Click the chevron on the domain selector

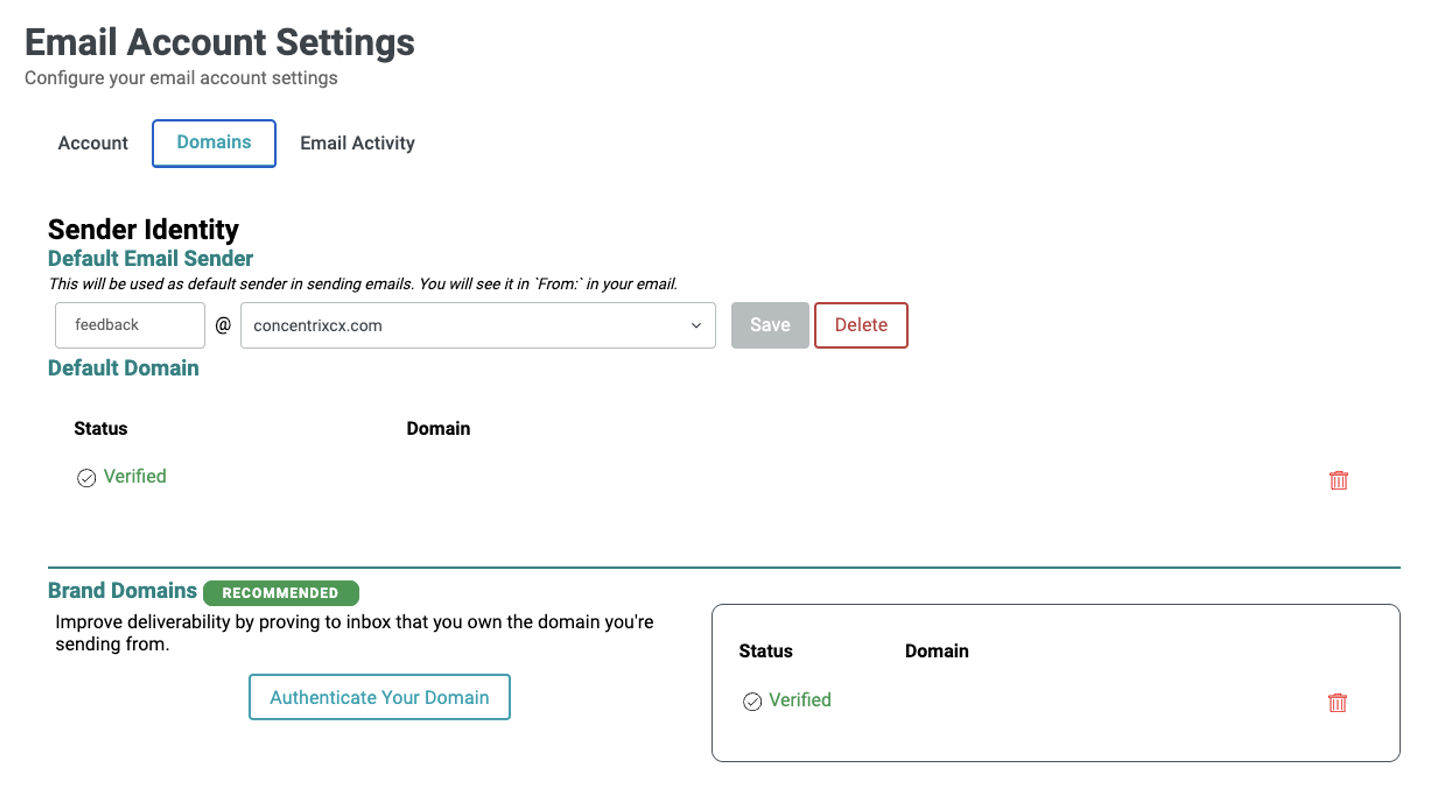(696, 325)
